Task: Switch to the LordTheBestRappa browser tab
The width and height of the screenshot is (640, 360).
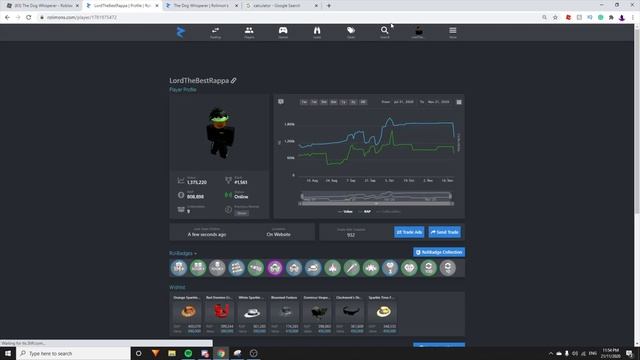Action: (122, 6)
